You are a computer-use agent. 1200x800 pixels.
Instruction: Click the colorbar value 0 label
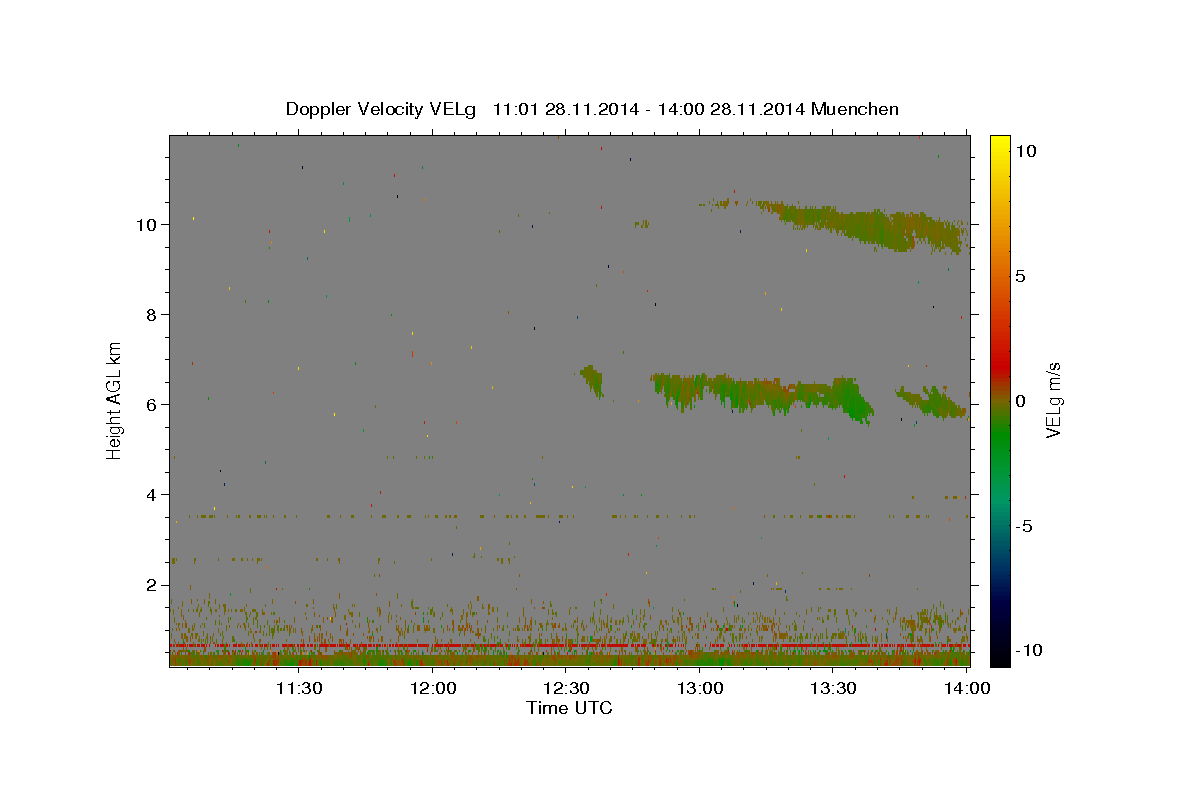tap(1020, 400)
